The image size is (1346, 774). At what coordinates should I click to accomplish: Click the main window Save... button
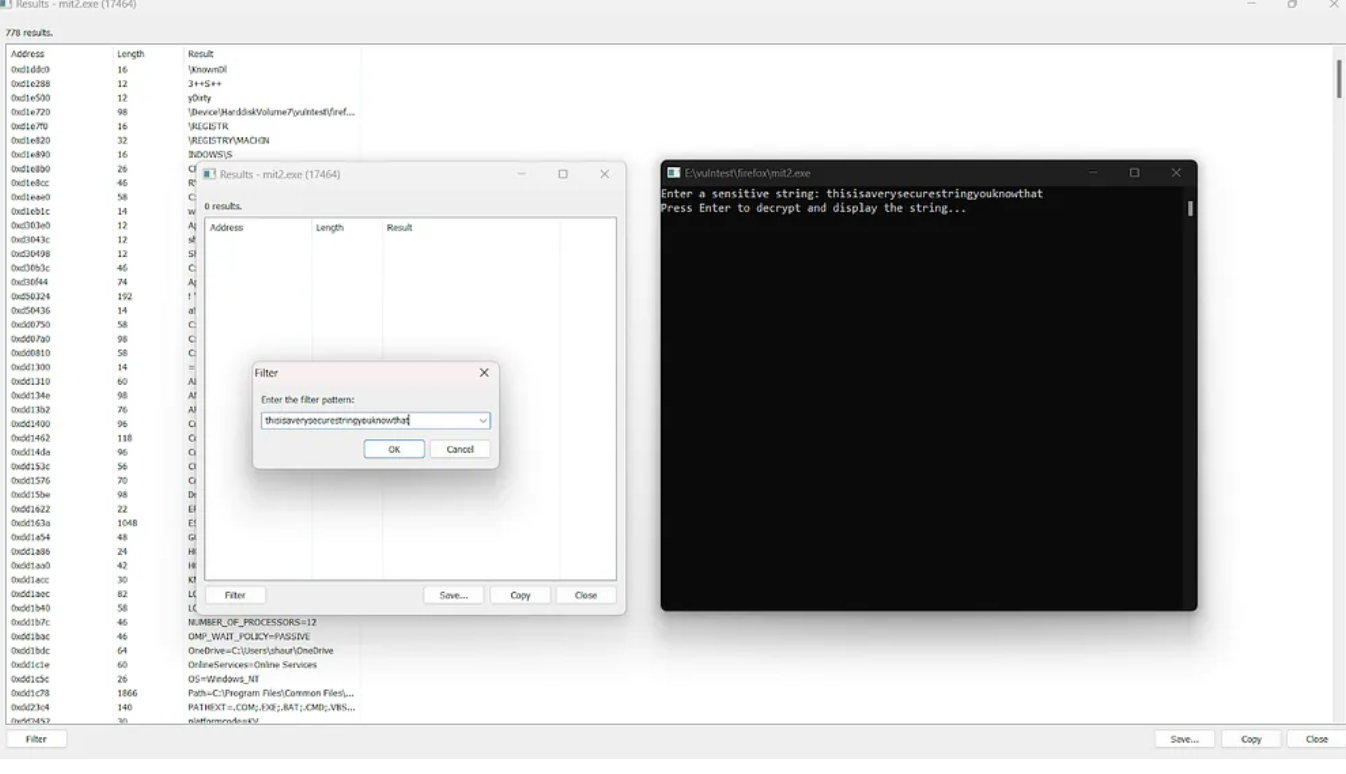click(x=1185, y=739)
